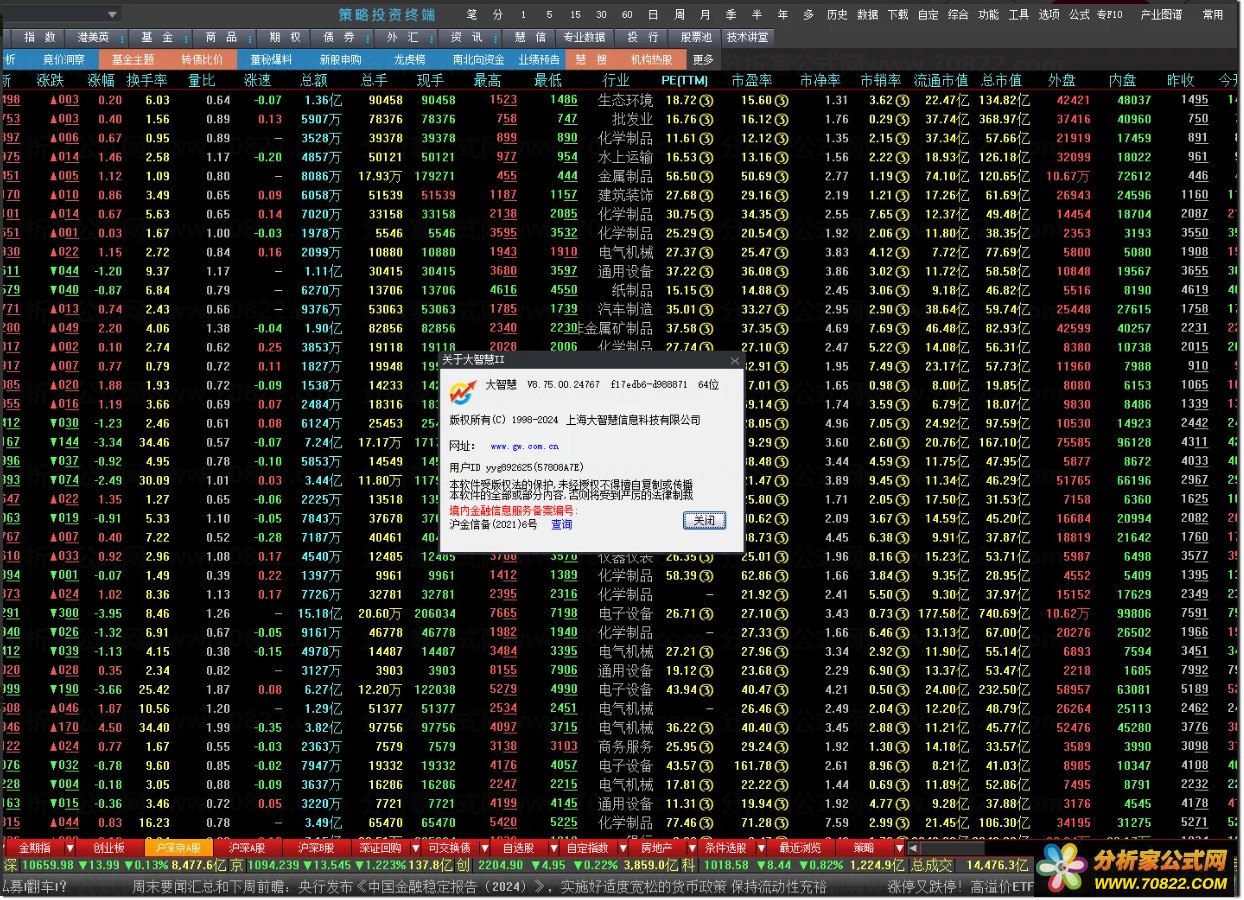The image size is (1244, 900).
Task: Click circled-3 icon beside PE 27.68
Action: pos(707,195)
